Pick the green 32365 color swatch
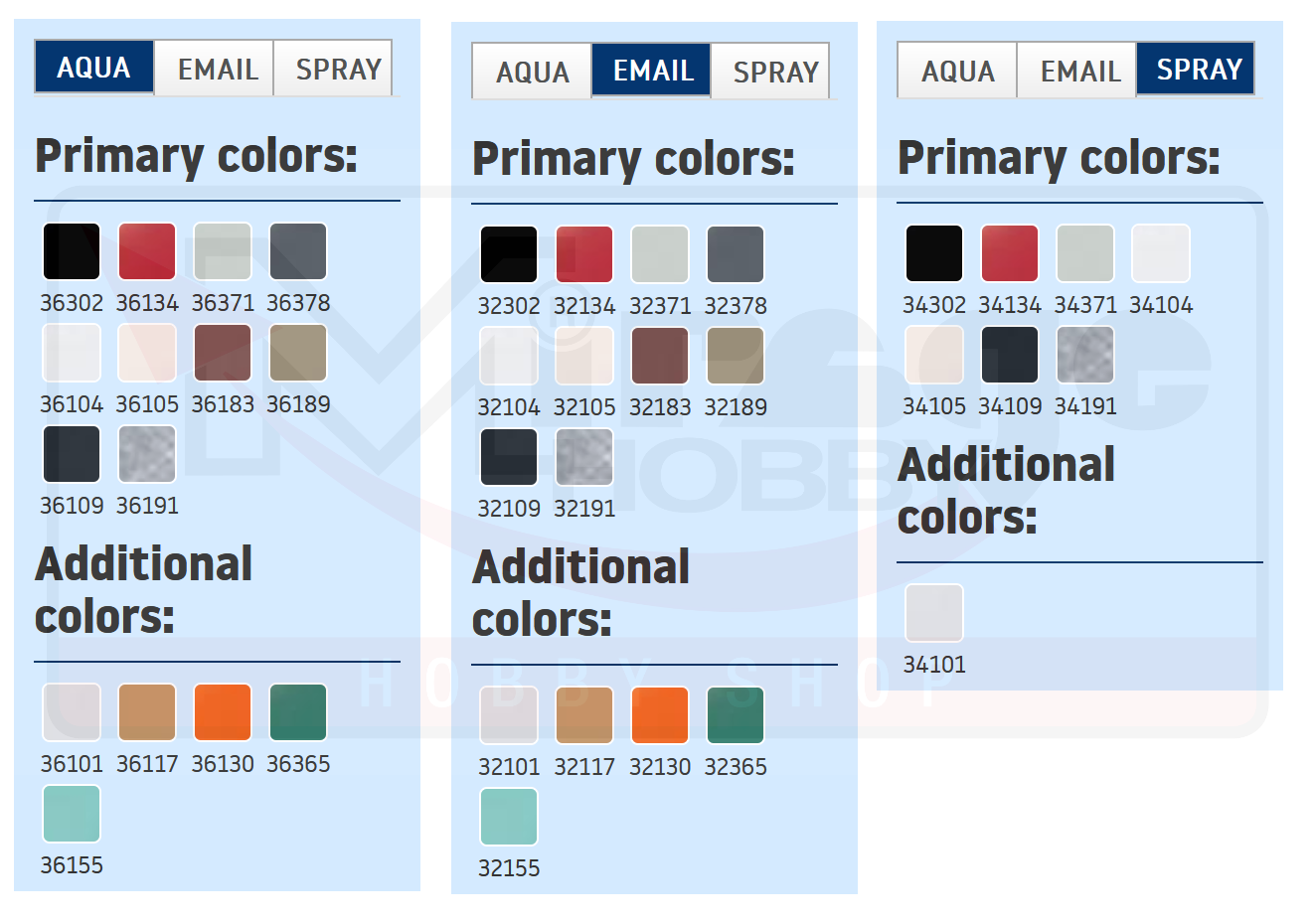The image size is (1316, 924). pyautogui.click(x=736, y=715)
